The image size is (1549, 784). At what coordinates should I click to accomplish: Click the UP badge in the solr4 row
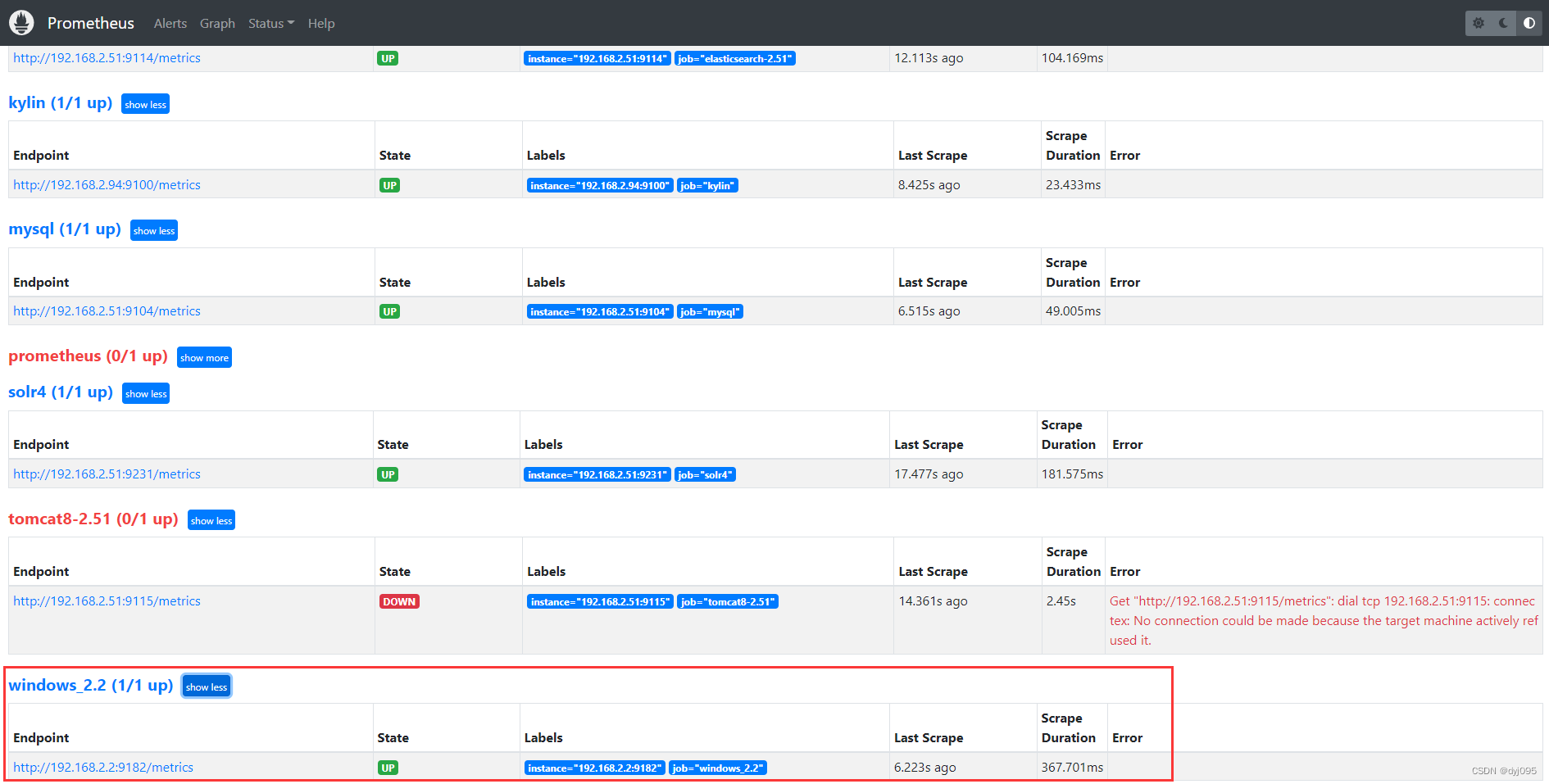[x=388, y=474]
